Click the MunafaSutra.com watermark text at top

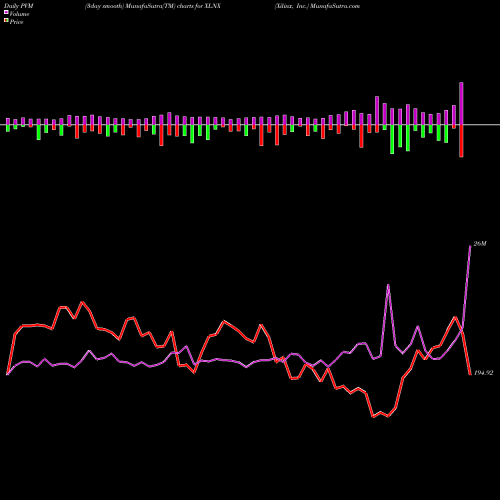click(x=335, y=6)
